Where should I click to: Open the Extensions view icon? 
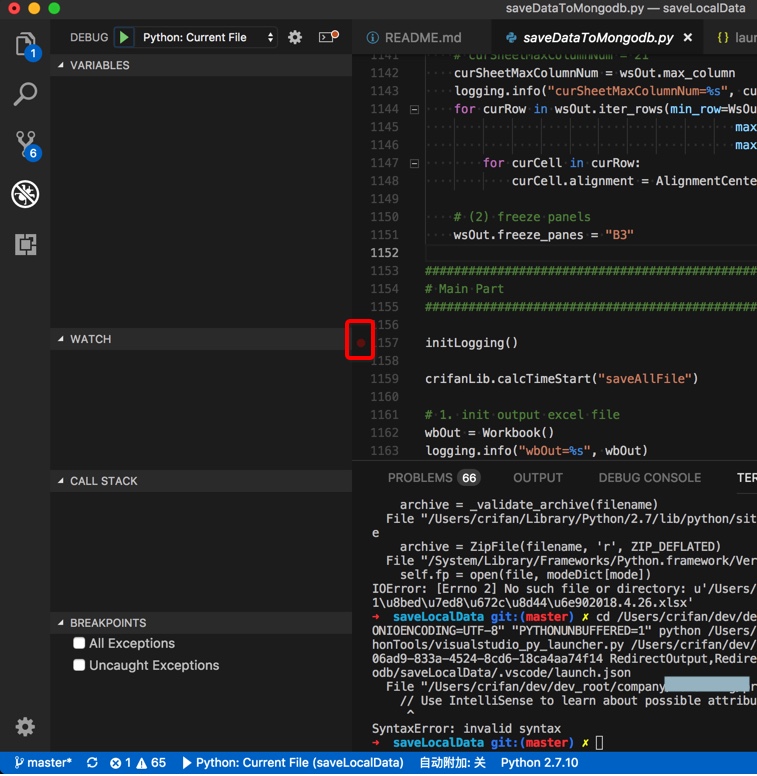pyautogui.click(x=25, y=244)
